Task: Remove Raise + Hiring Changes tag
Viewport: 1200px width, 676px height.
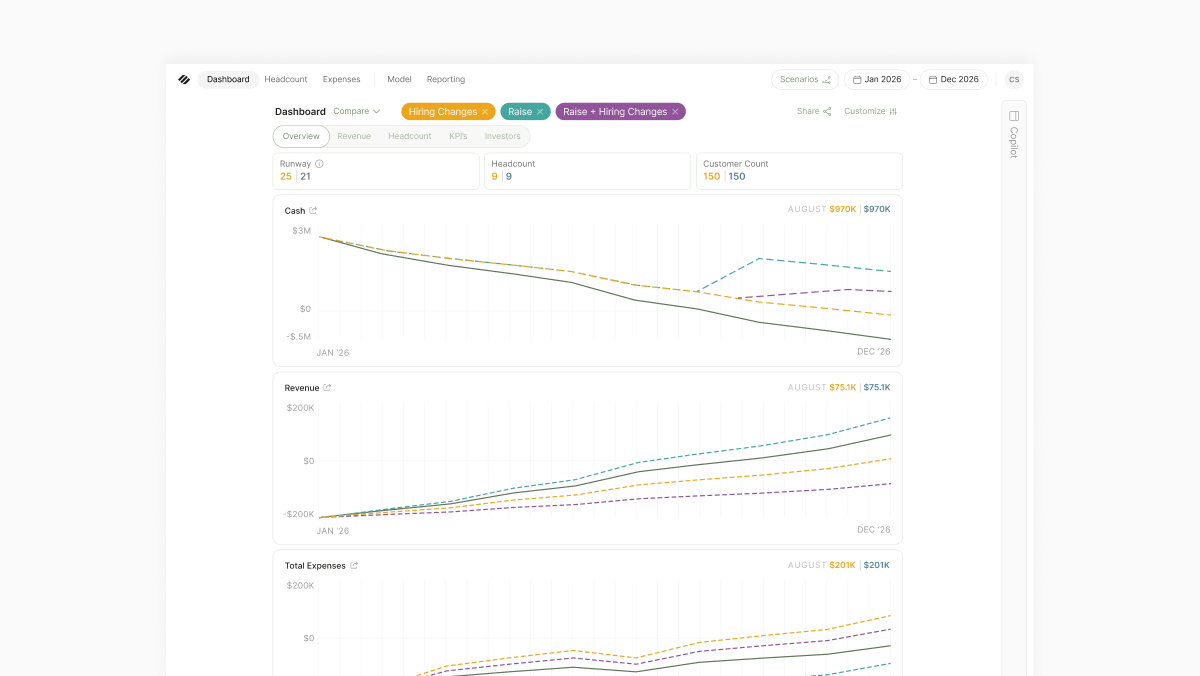Action: point(675,112)
